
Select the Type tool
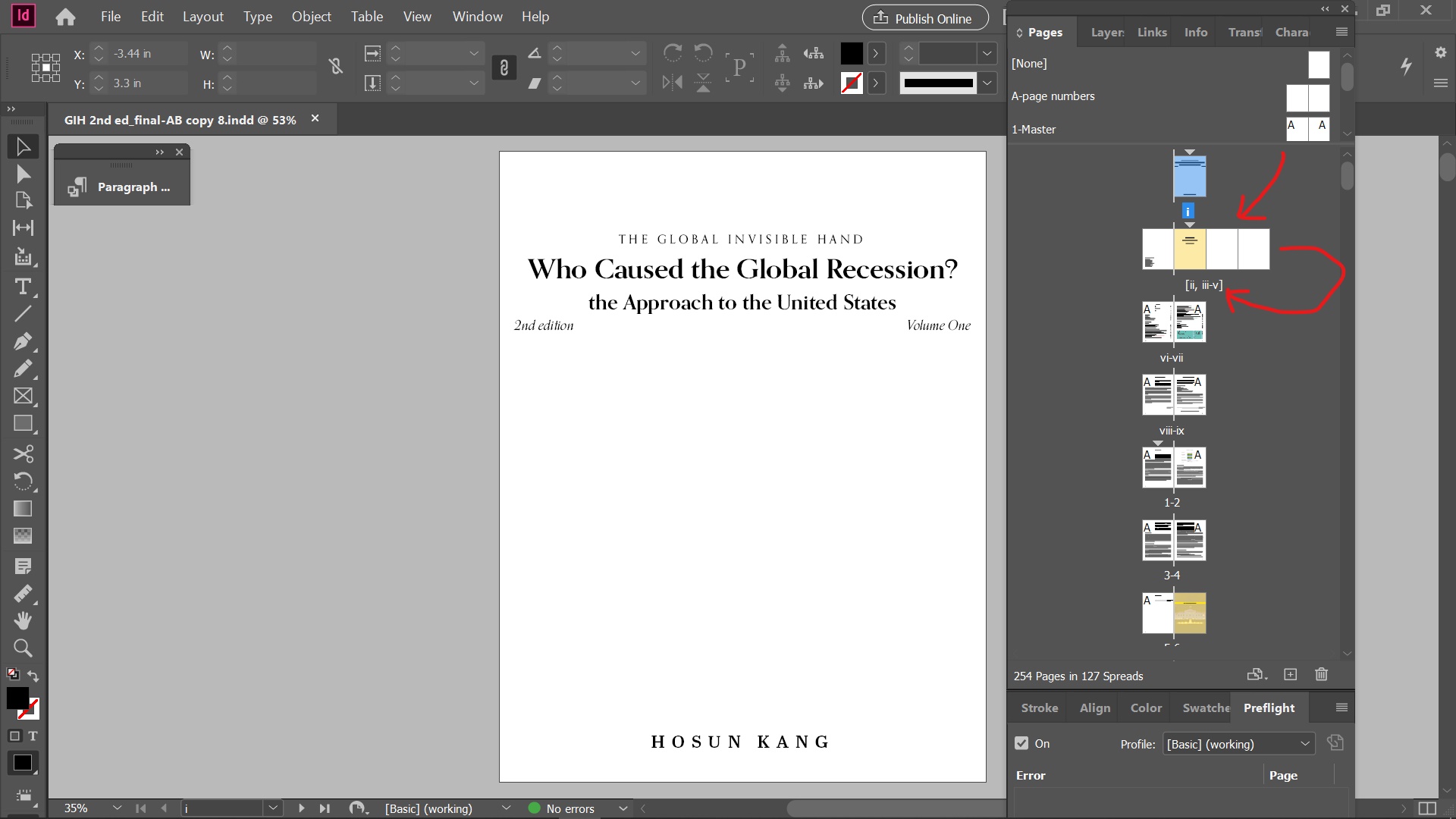(x=23, y=287)
